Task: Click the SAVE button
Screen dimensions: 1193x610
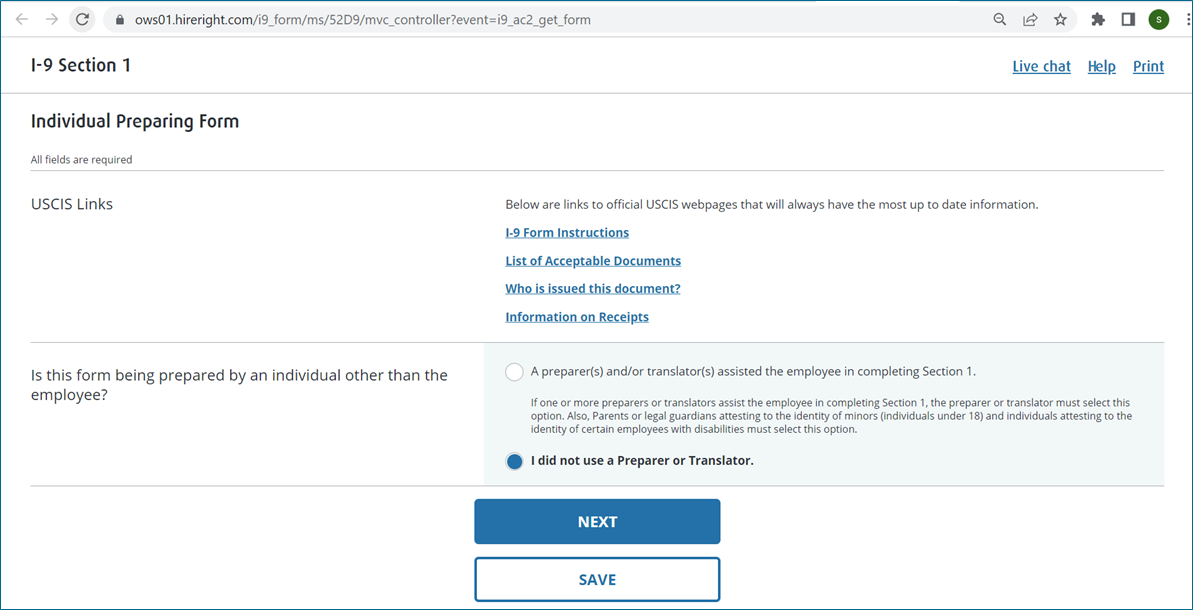Action: pos(597,579)
